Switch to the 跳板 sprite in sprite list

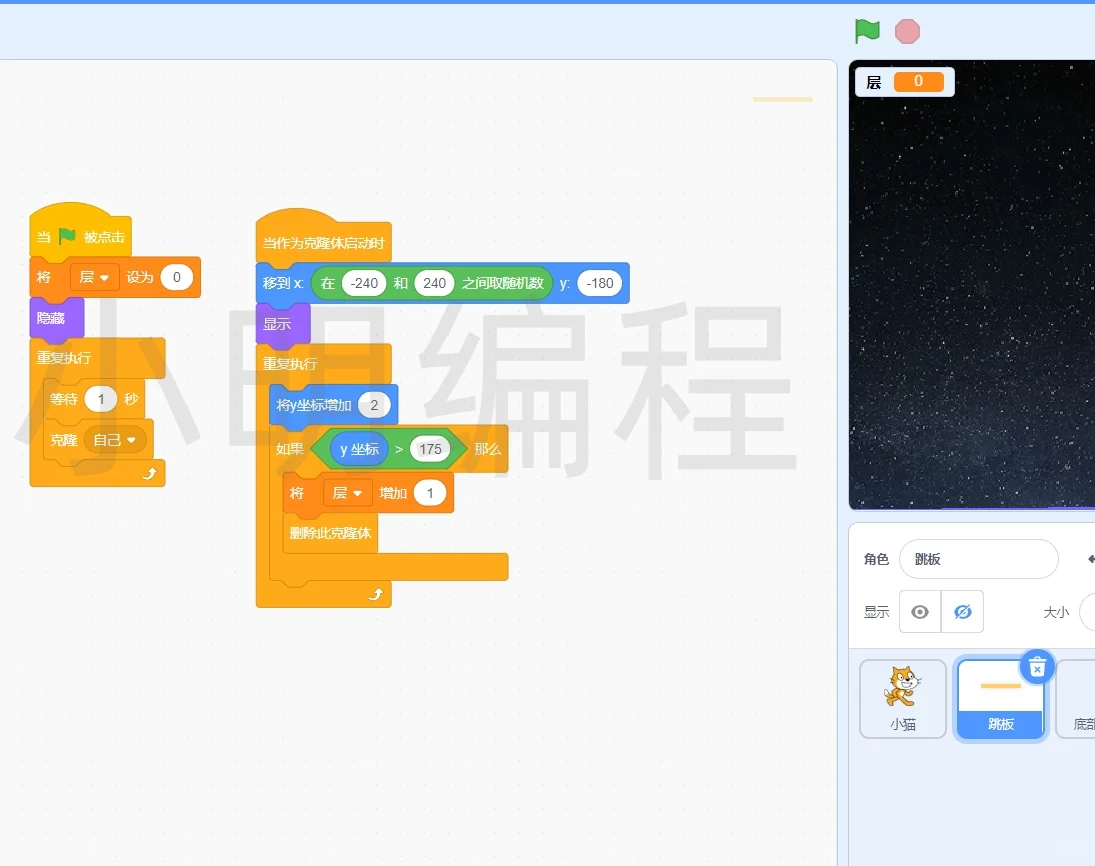999,697
